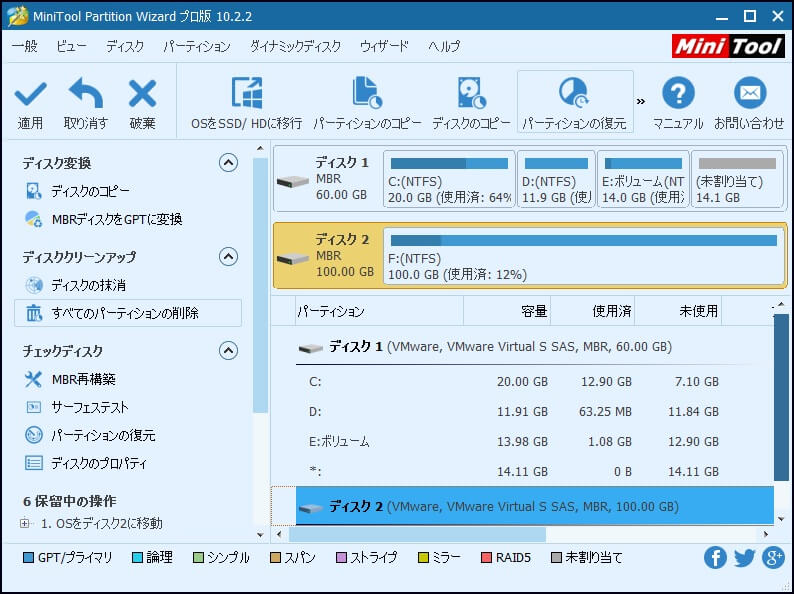The width and height of the screenshot is (794, 594).
Task: Collapse the チェックディスク section
Action: (x=229, y=351)
